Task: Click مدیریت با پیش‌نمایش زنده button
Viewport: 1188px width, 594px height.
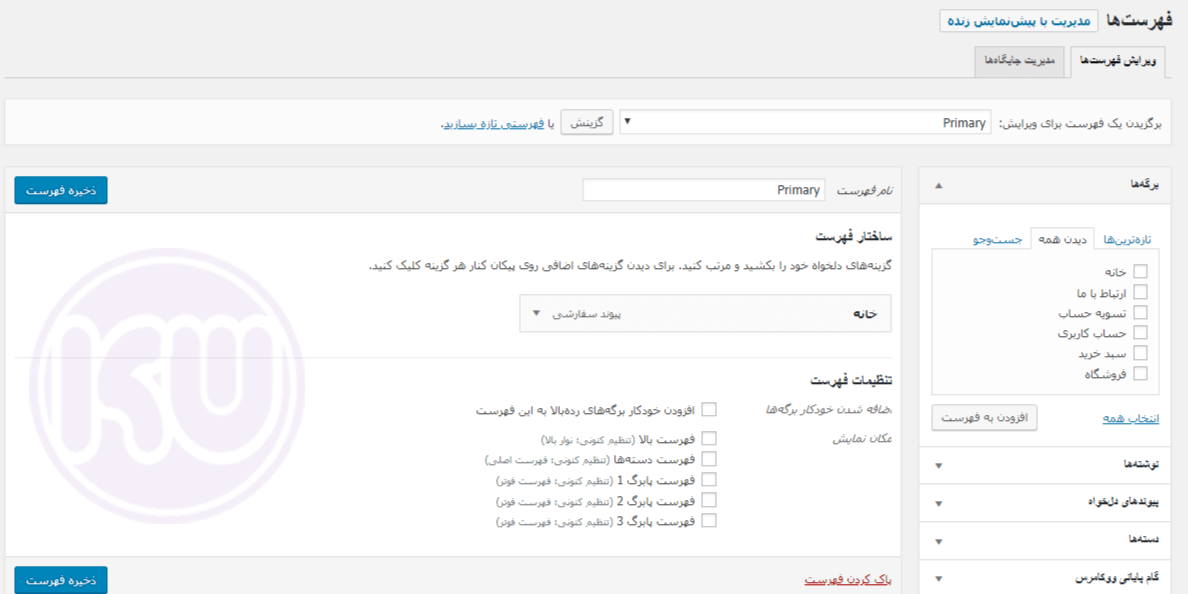Action: (1019, 20)
